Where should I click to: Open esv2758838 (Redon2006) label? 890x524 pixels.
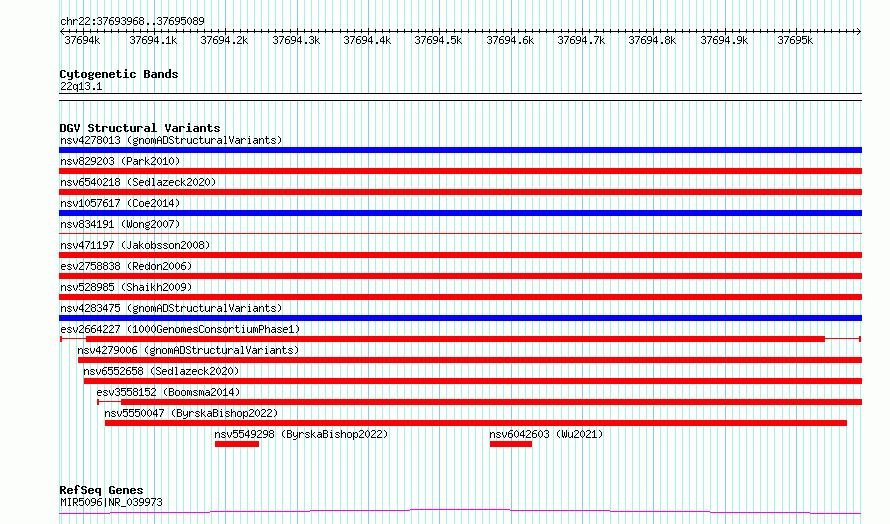[x=126, y=266]
